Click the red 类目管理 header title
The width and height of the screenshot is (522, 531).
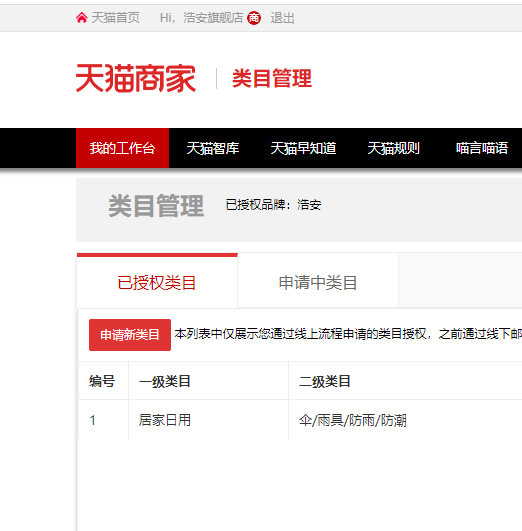coord(272,78)
